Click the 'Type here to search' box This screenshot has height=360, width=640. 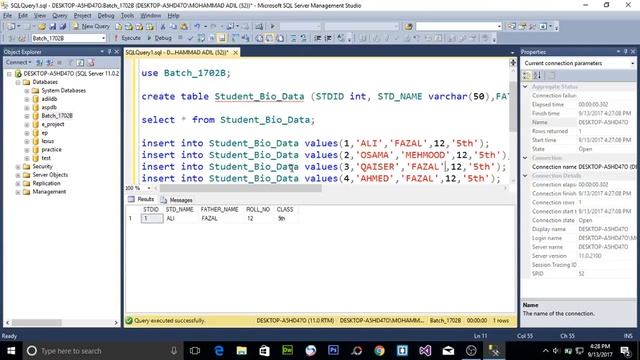[102, 351]
